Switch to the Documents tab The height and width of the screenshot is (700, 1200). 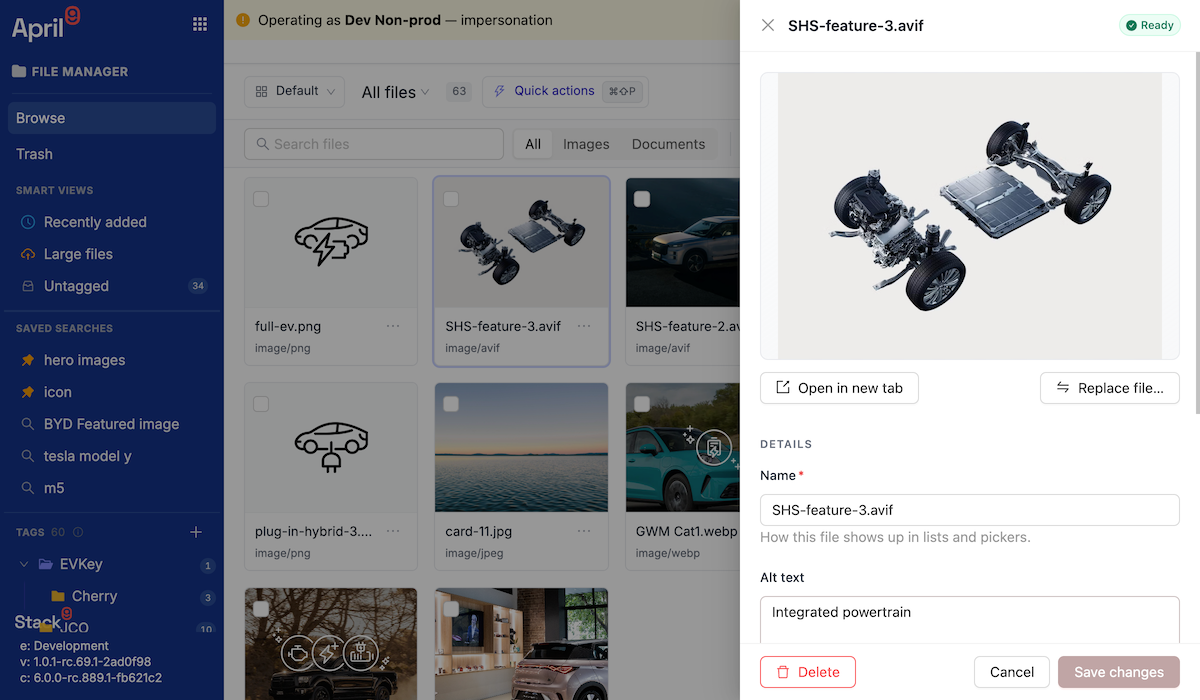668,144
